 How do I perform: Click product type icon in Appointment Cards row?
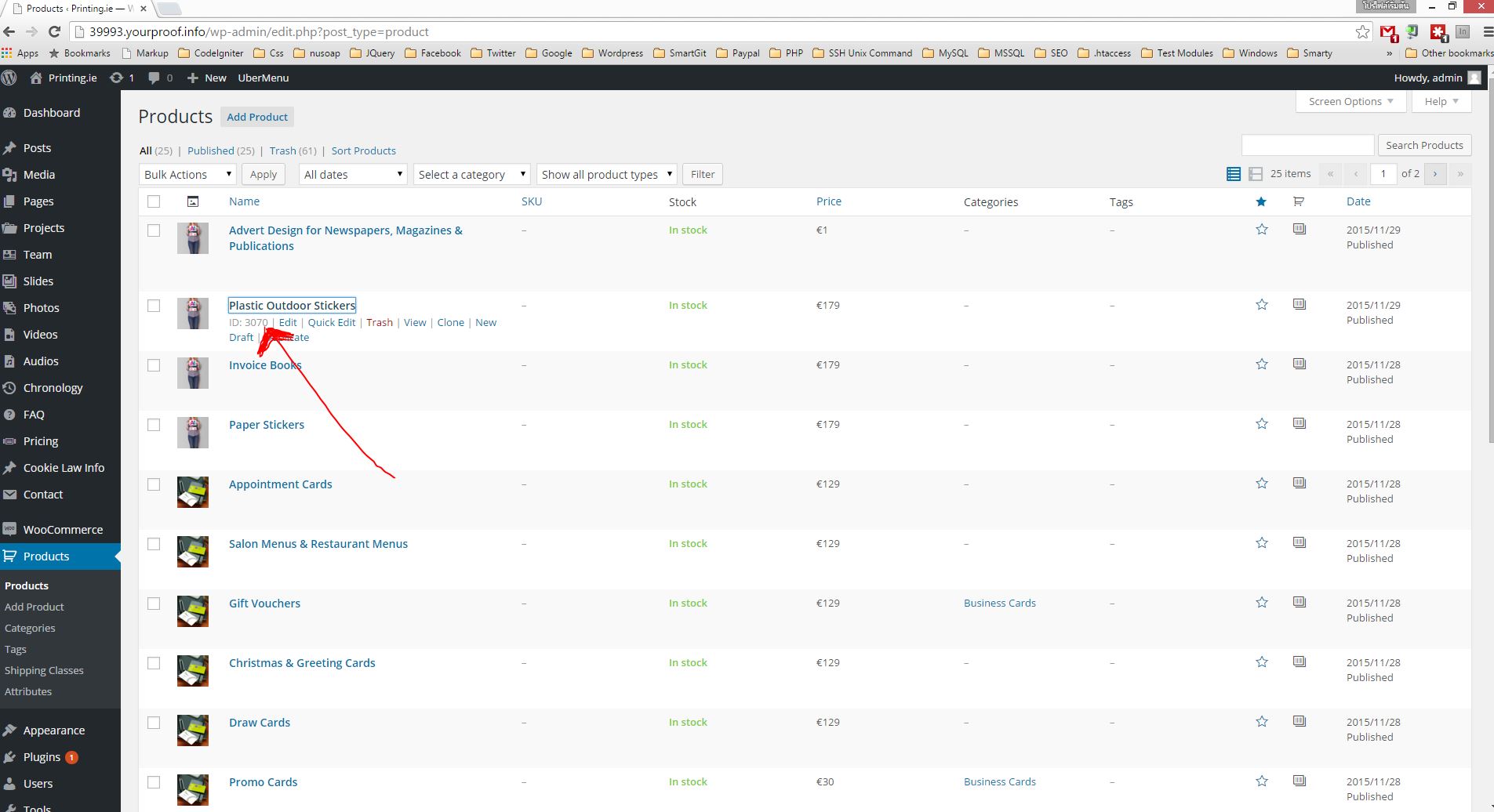(1300, 483)
